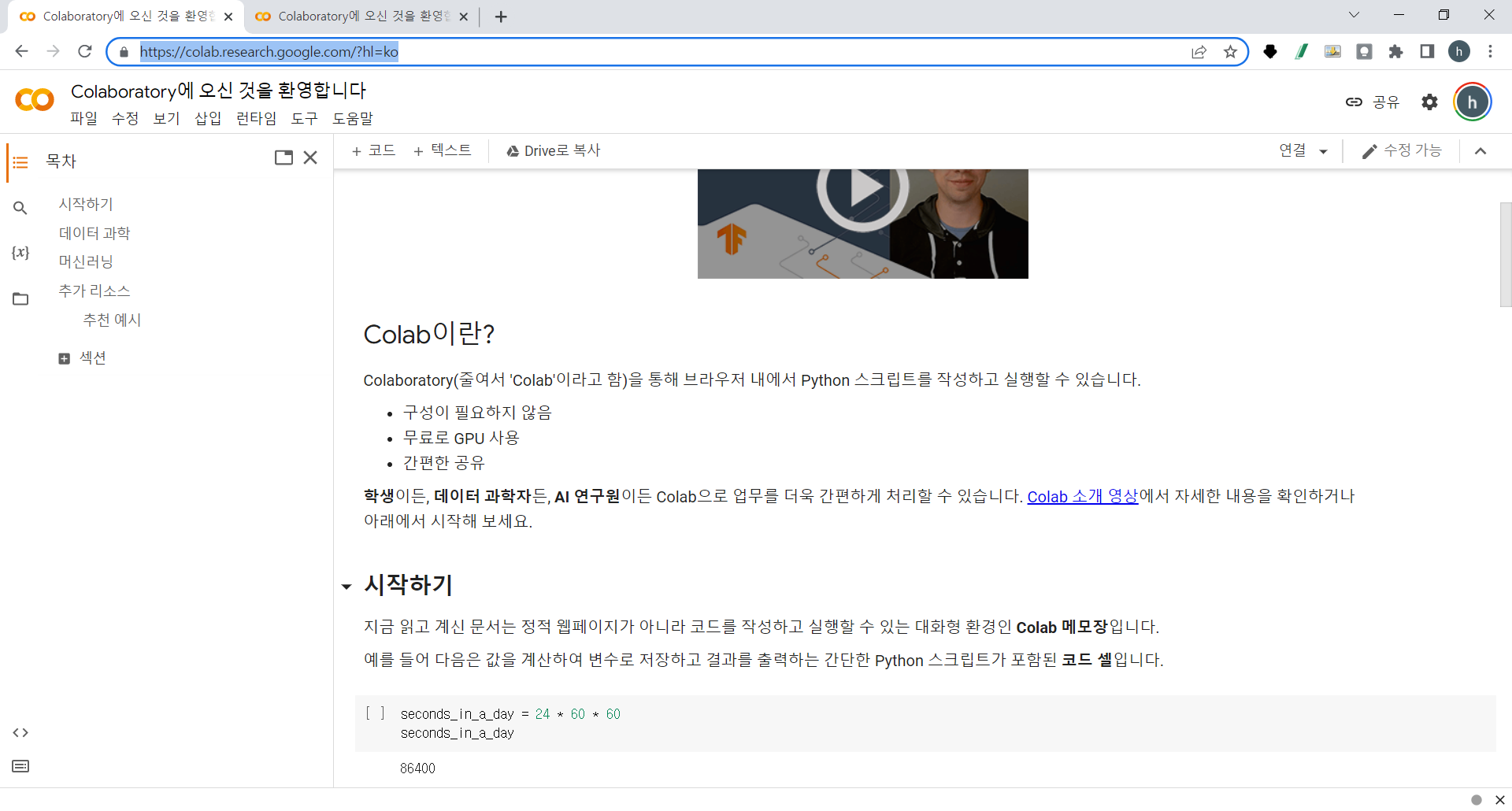
Task: Click the share page icon in address bar
Action: 1199,52
